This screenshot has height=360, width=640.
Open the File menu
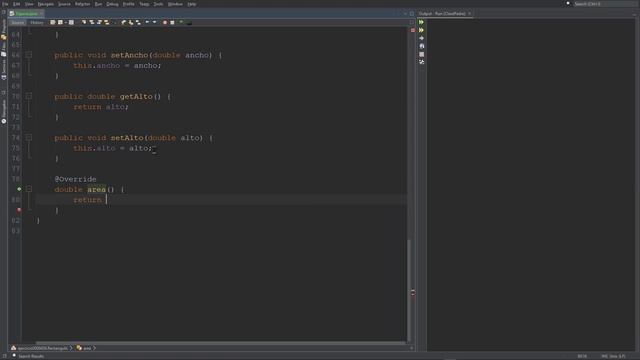pyautogui.click(x=5, y=4)
